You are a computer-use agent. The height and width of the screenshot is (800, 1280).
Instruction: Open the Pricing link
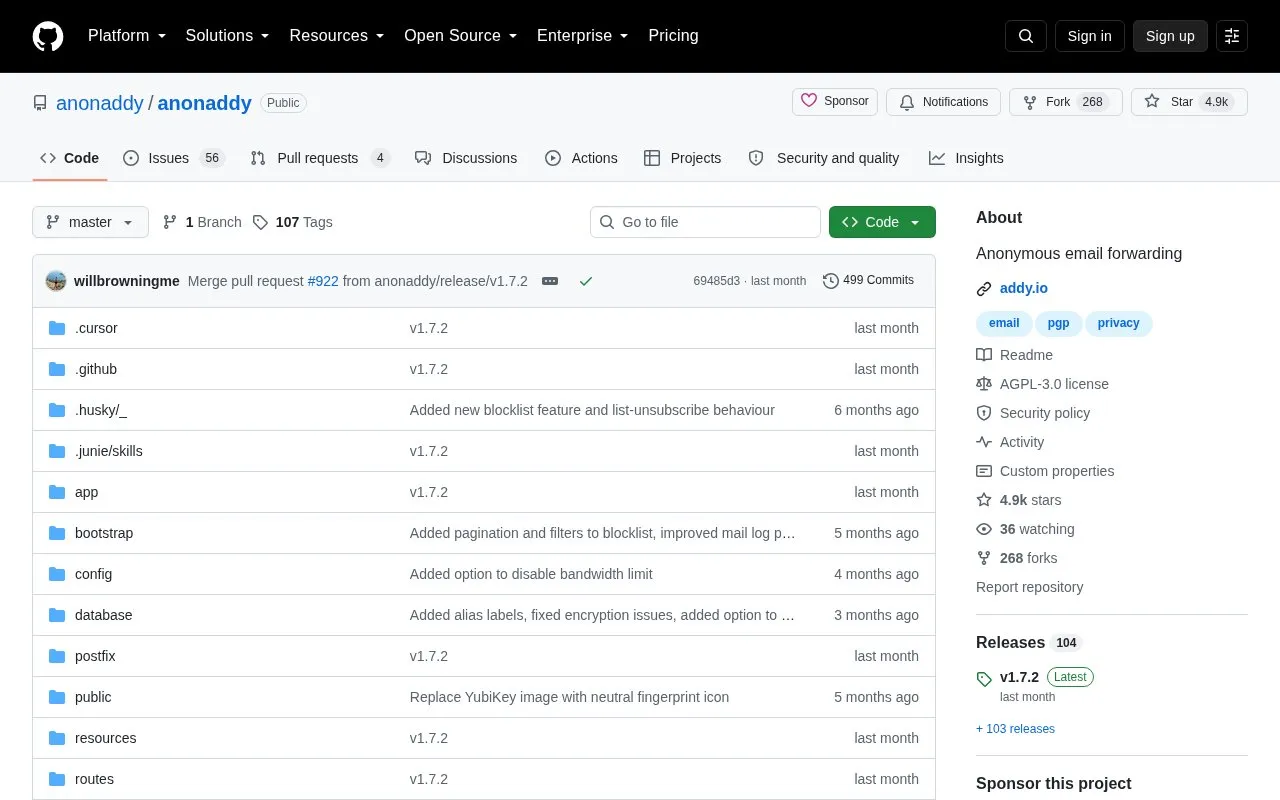(x=673, y=36)
